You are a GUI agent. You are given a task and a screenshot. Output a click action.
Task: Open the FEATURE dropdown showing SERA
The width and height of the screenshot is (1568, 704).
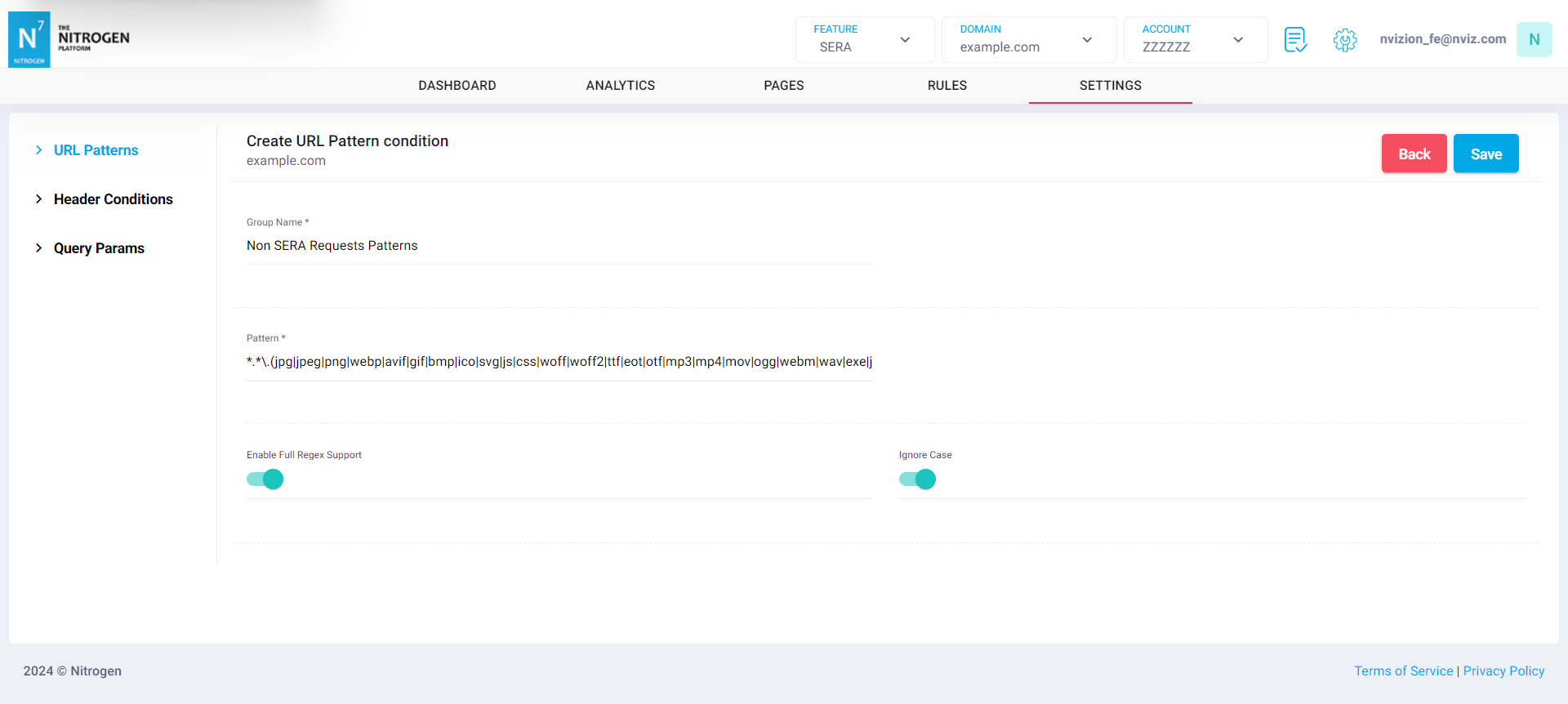click(x=864, y=39)
